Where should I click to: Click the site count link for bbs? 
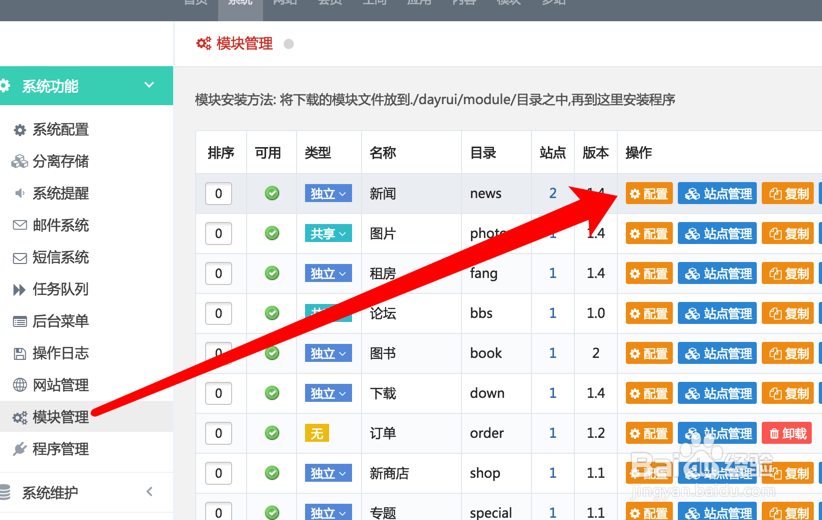553,313
